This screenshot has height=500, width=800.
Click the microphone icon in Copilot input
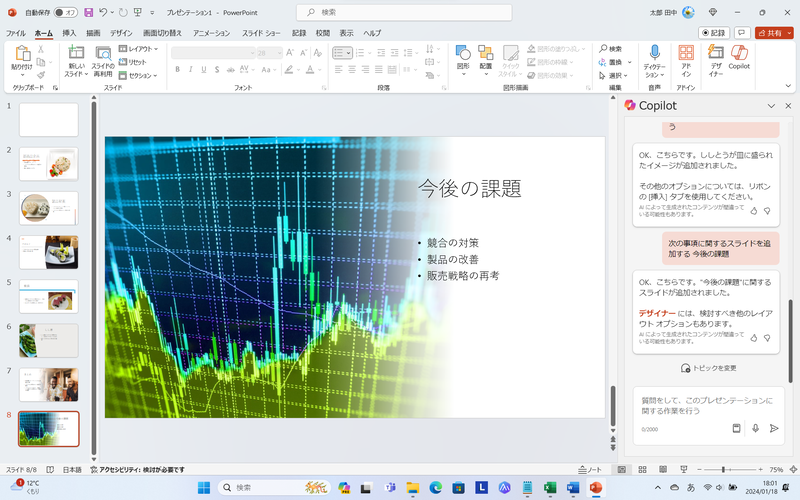[x=755, y=429]
